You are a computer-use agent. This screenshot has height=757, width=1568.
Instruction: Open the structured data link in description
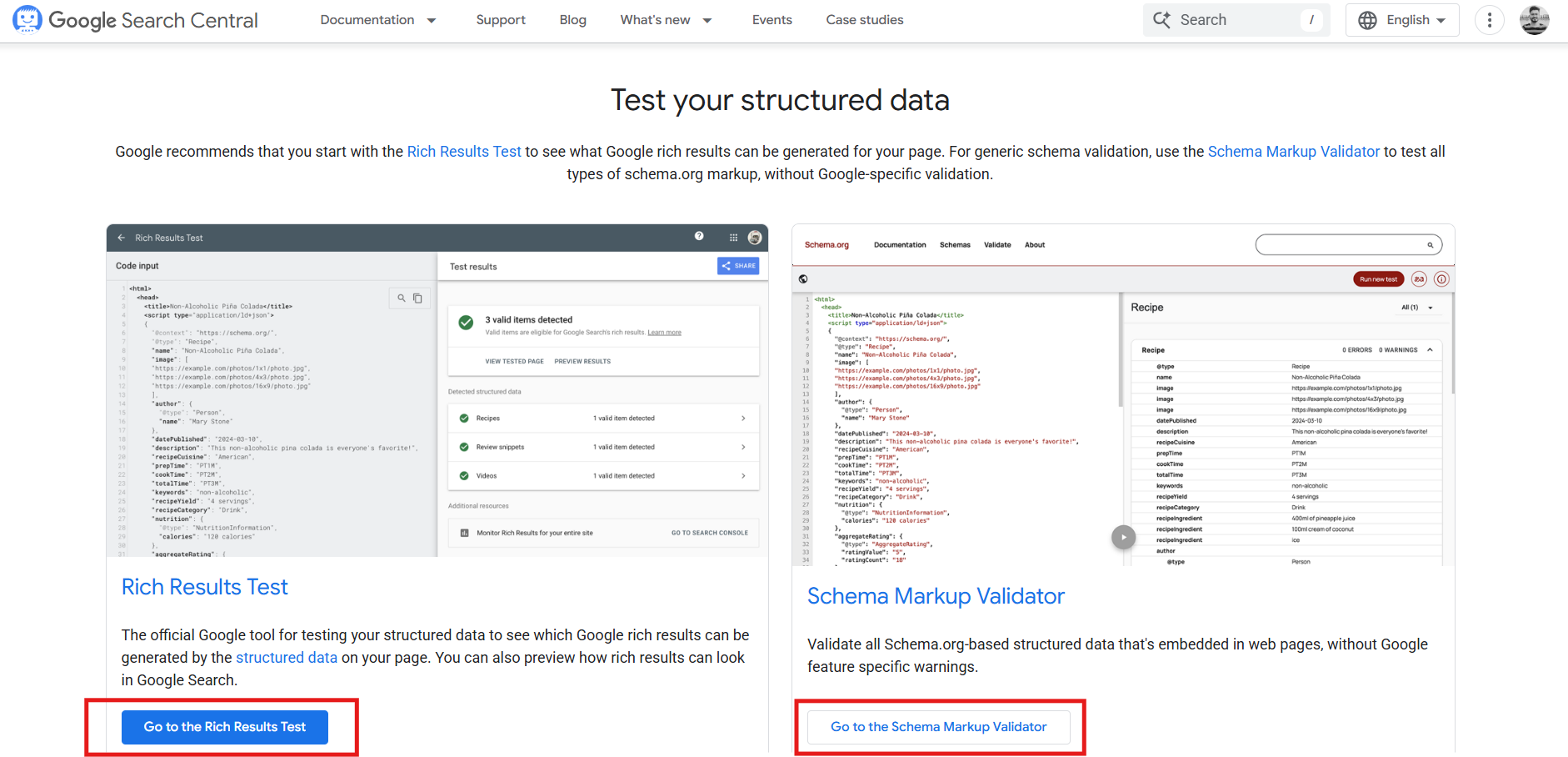(x=287, y=658)
